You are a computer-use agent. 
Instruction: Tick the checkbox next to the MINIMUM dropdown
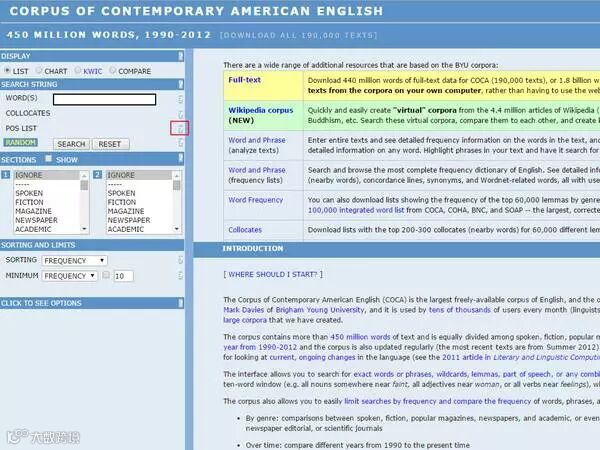106,275
